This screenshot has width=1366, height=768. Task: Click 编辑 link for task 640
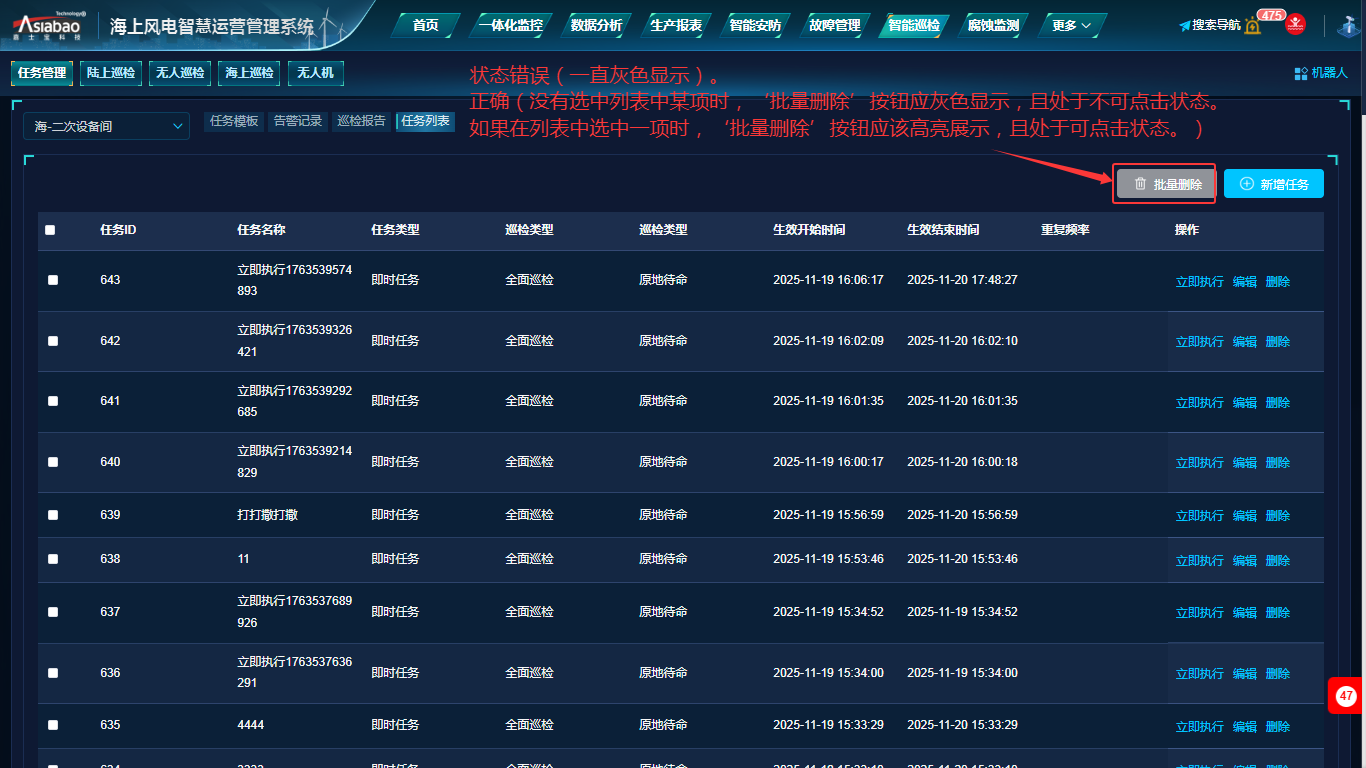point(1244,463)
